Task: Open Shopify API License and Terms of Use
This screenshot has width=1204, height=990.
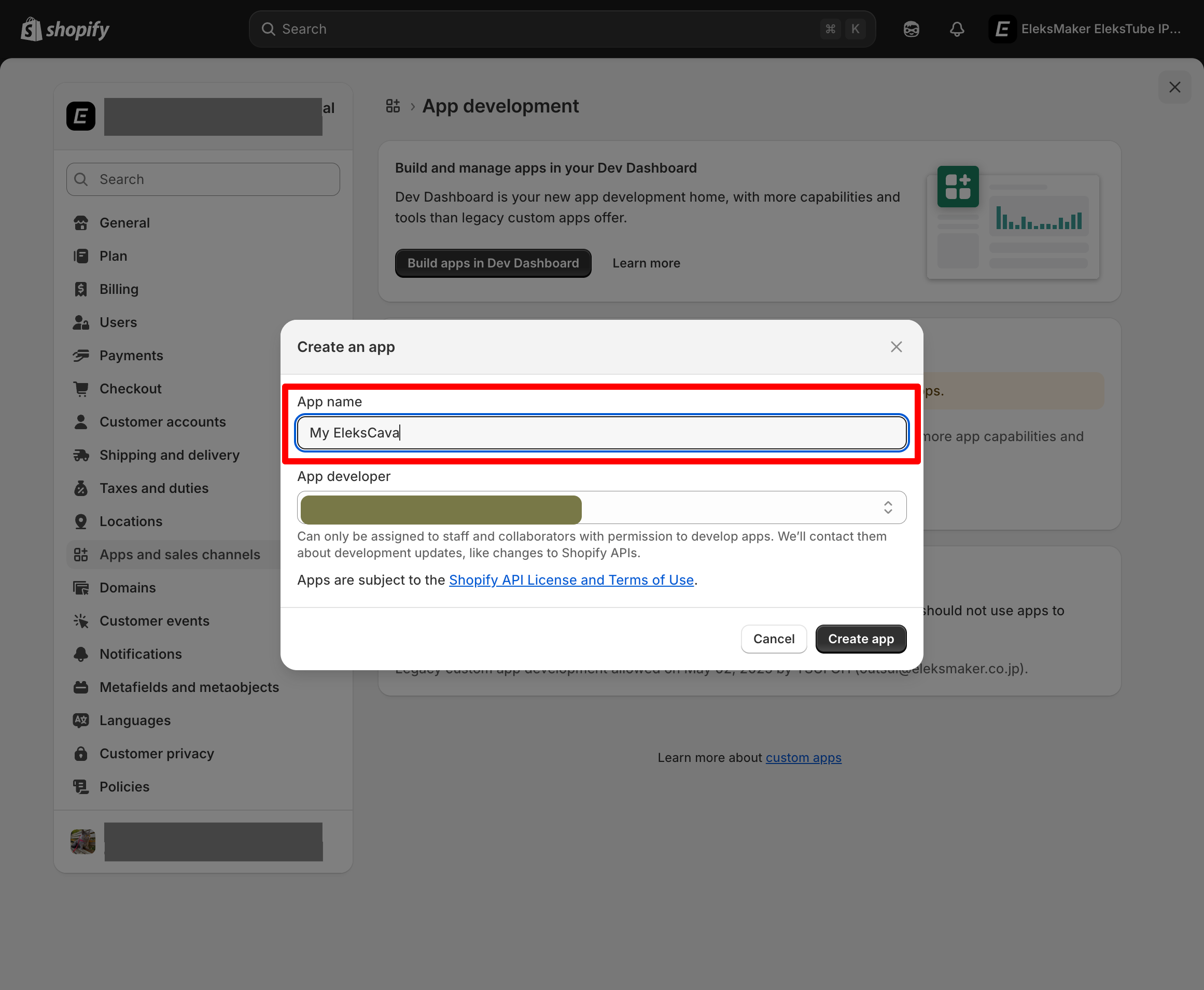Action: coord(571,579)
